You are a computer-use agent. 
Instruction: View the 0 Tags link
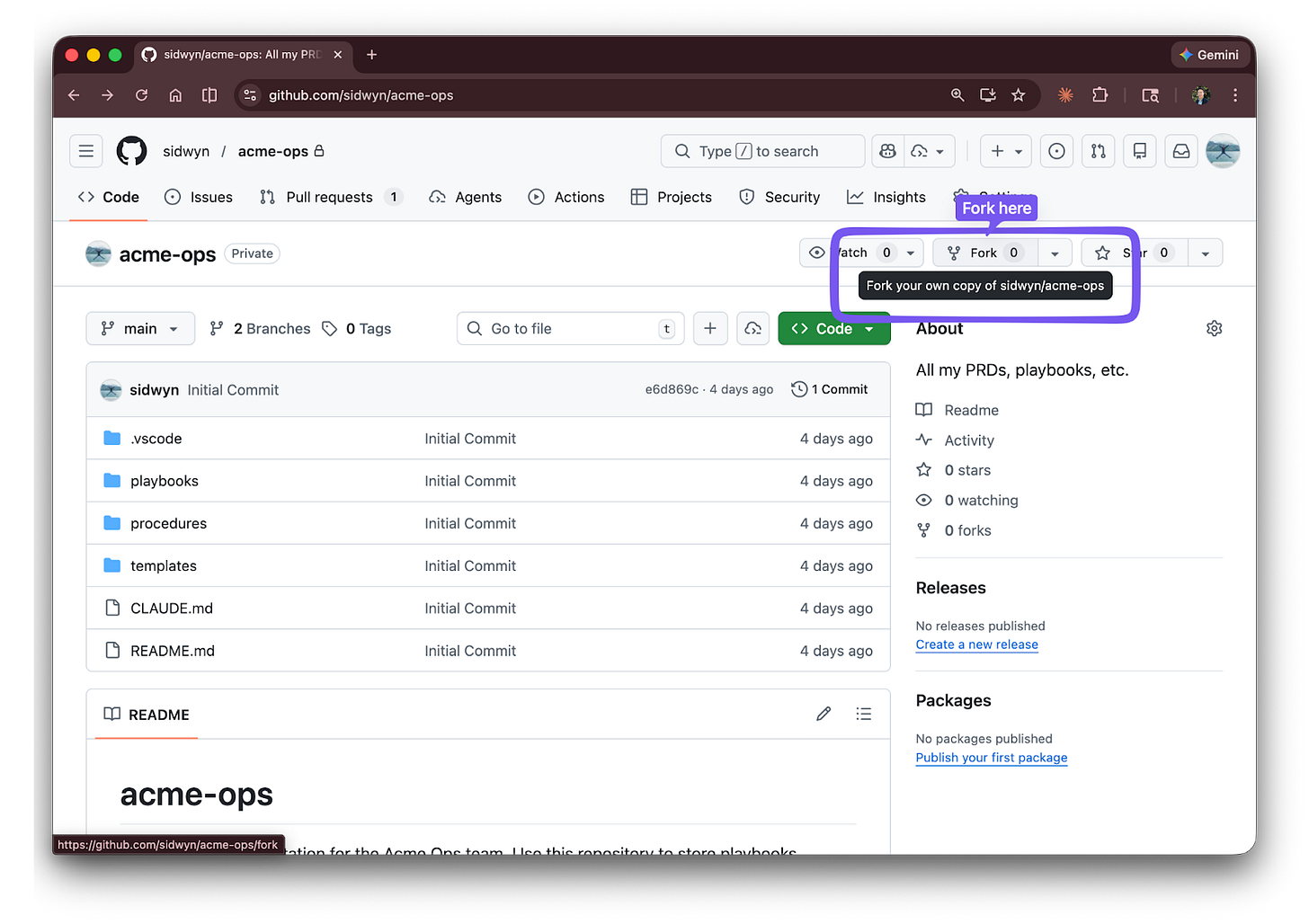tap(357, 328)
